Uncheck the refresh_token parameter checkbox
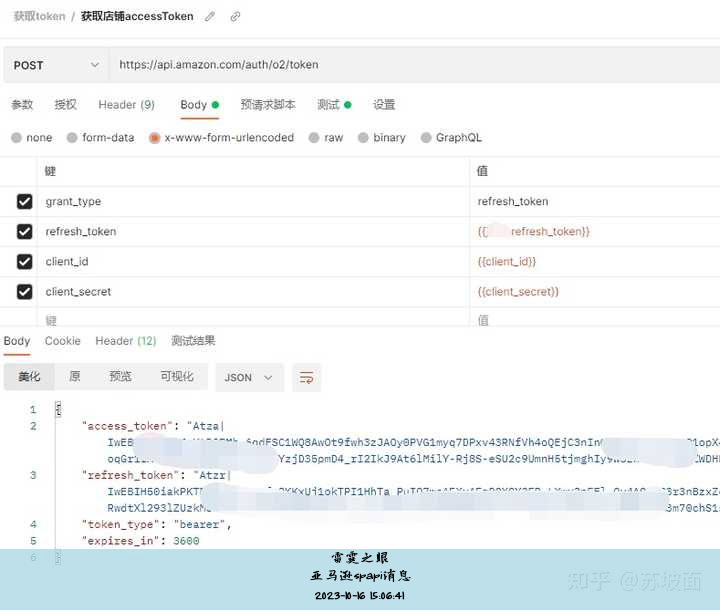720x611 pixels. 24,231
